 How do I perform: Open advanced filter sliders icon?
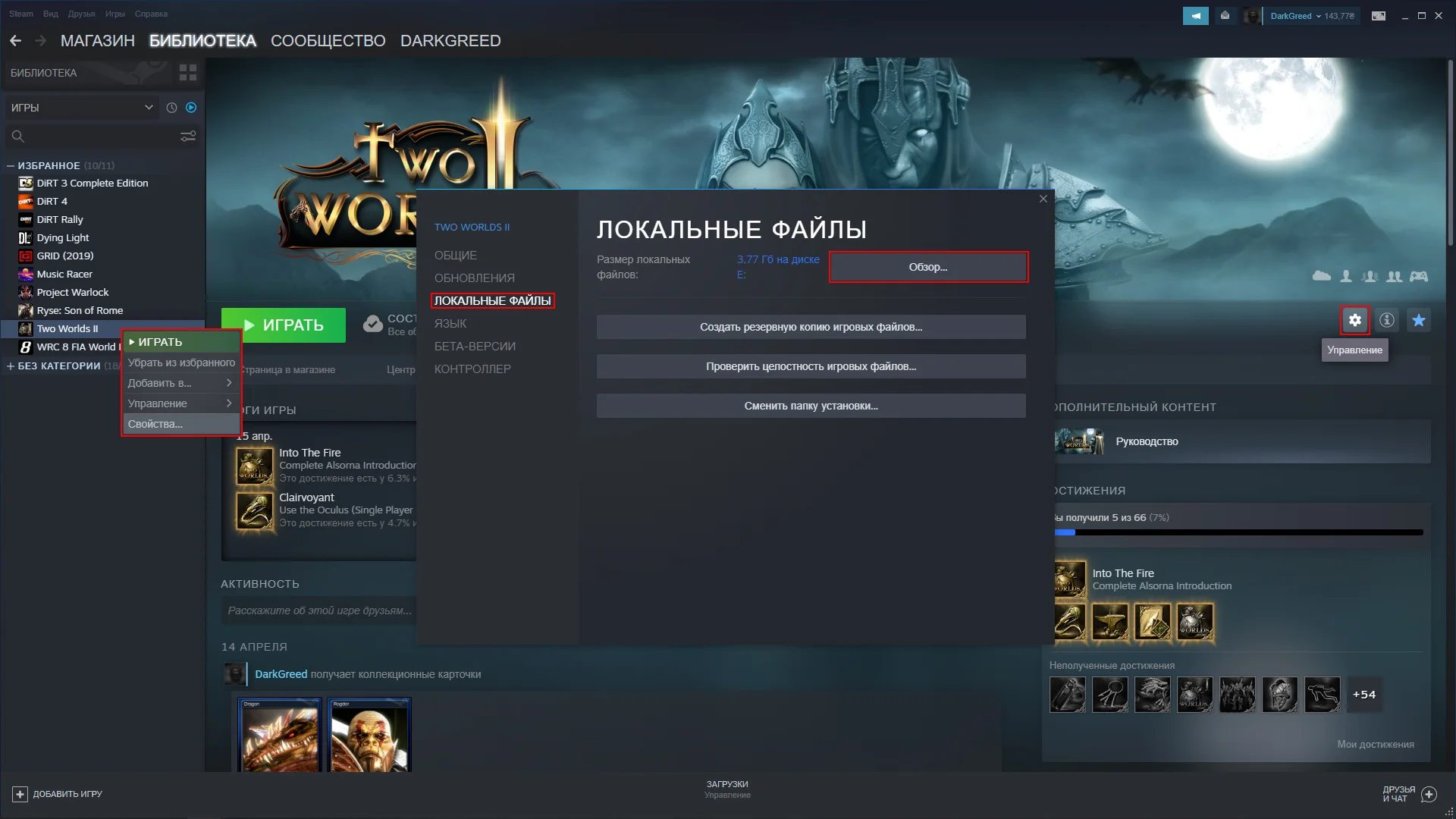tap(188, 136)
